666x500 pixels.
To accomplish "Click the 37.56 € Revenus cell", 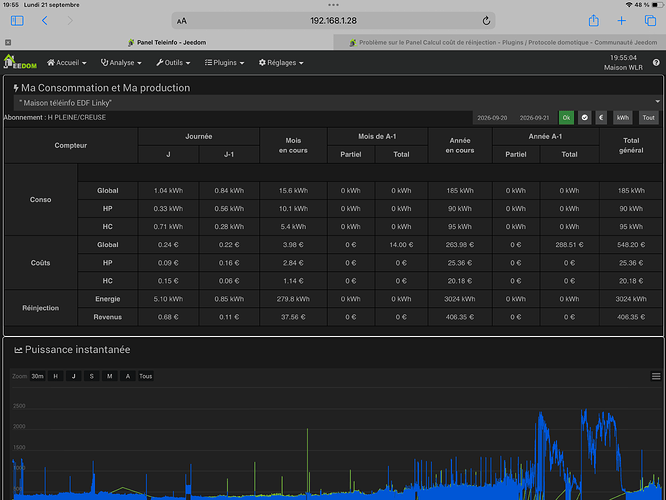I will [293, 317].
